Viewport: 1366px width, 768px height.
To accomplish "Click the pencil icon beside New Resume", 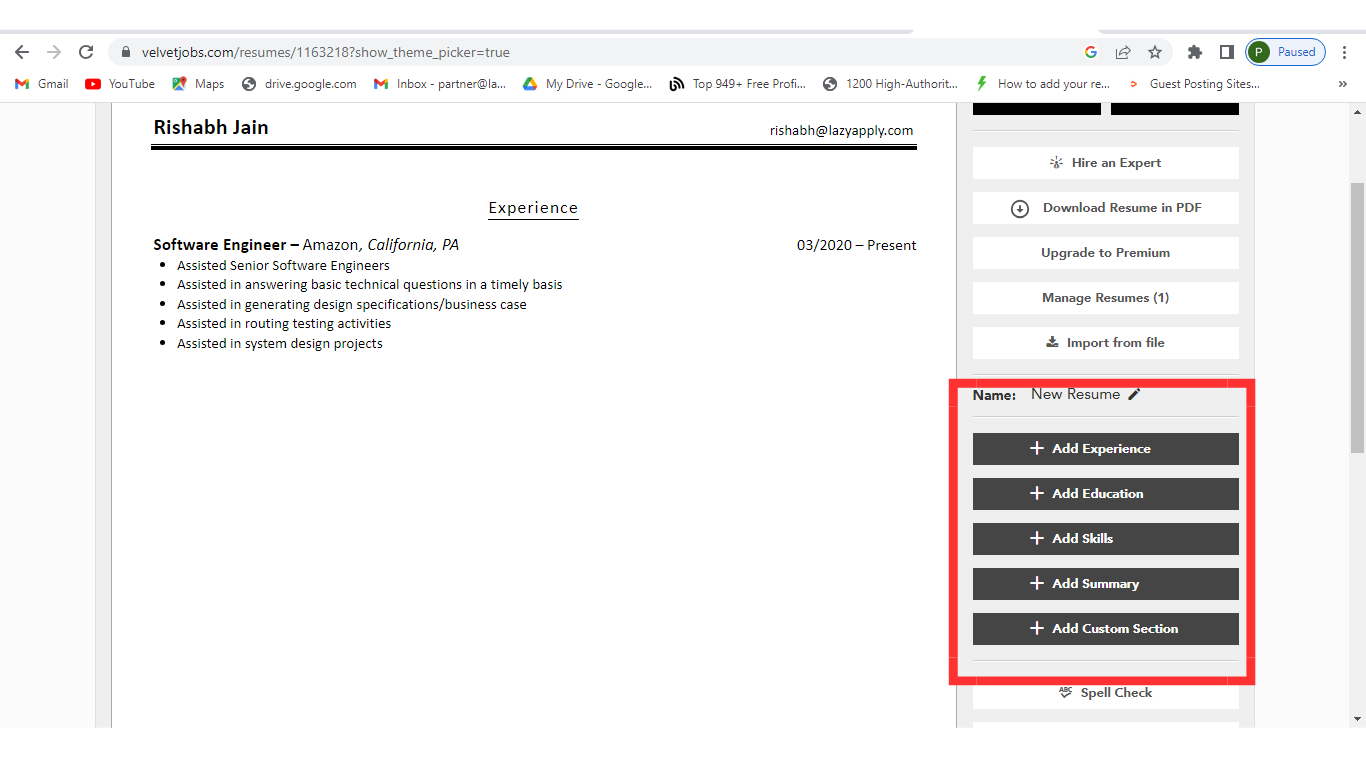I will [x=1134, y=394].
